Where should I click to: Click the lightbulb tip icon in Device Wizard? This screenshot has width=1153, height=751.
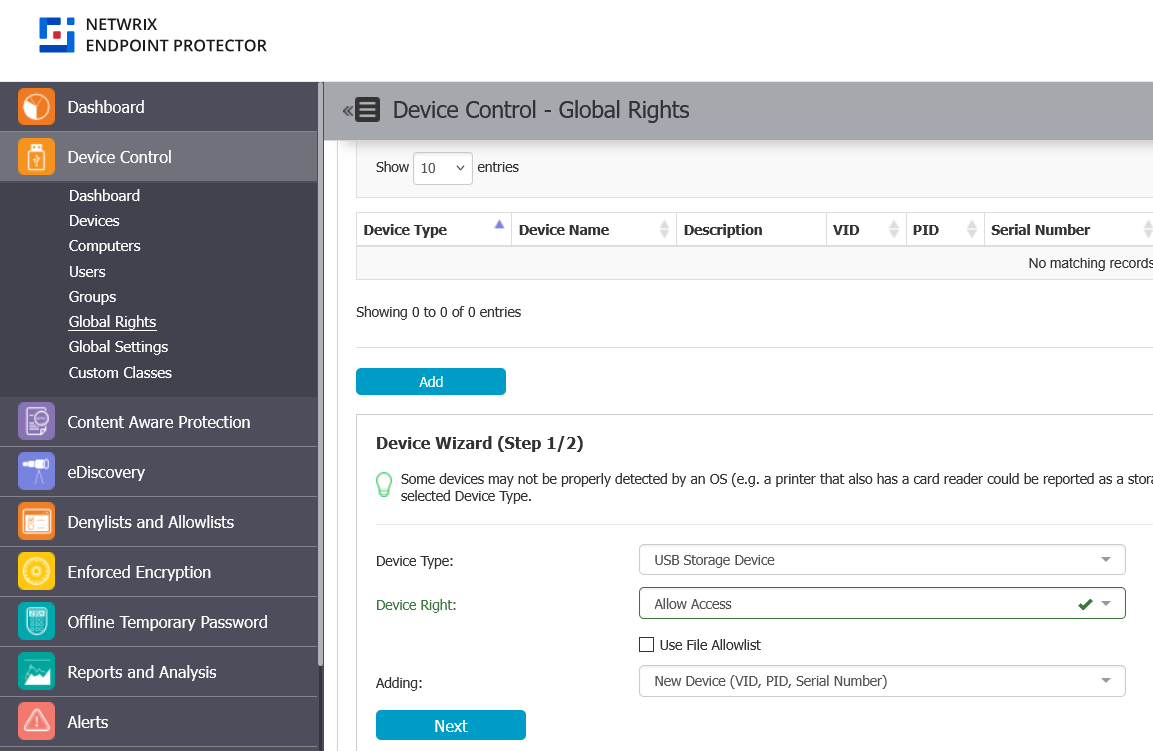384,485
